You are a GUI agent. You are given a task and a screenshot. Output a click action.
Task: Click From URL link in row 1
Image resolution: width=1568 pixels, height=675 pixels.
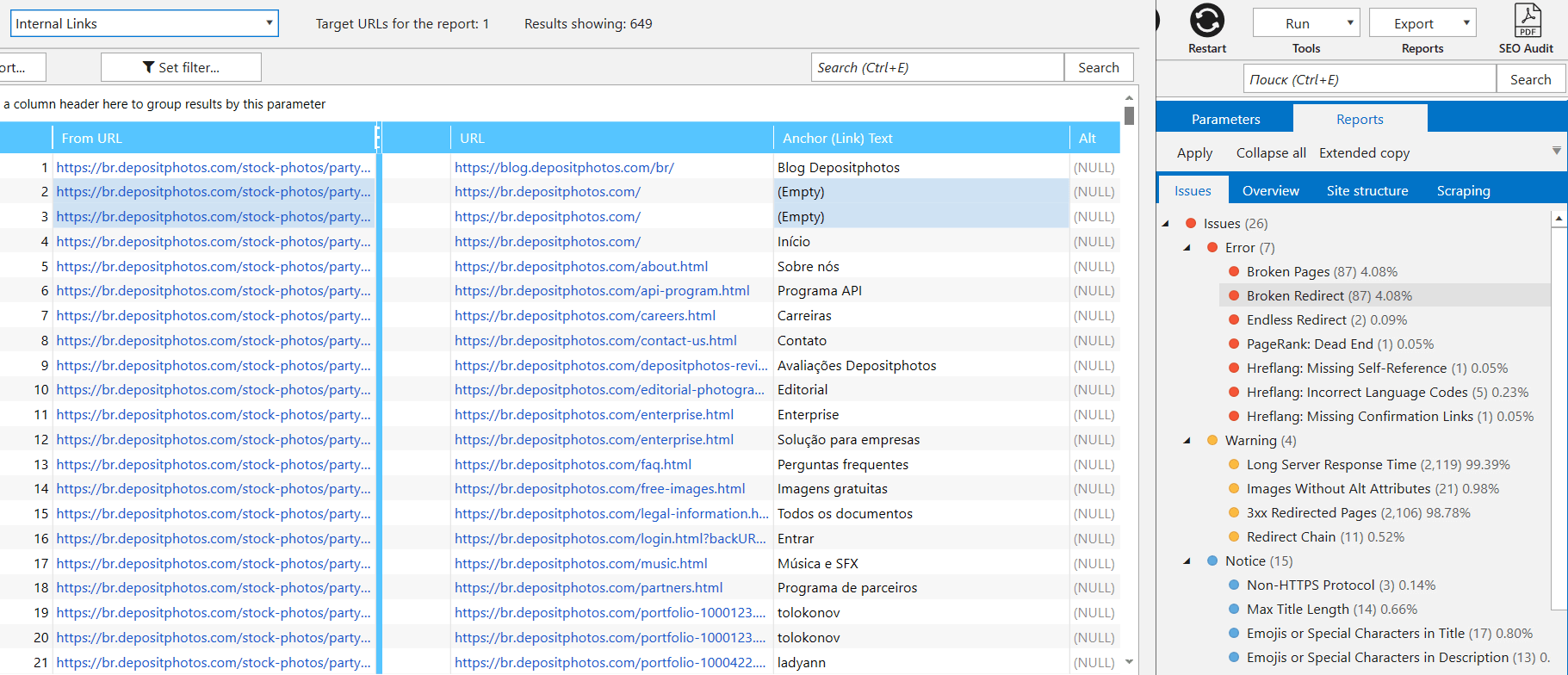tap(214, 167)
